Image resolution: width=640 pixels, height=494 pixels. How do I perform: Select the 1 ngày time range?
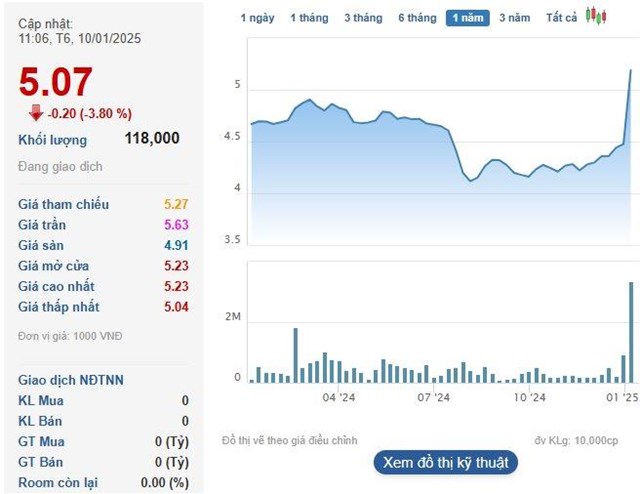[x=257, y=18]
